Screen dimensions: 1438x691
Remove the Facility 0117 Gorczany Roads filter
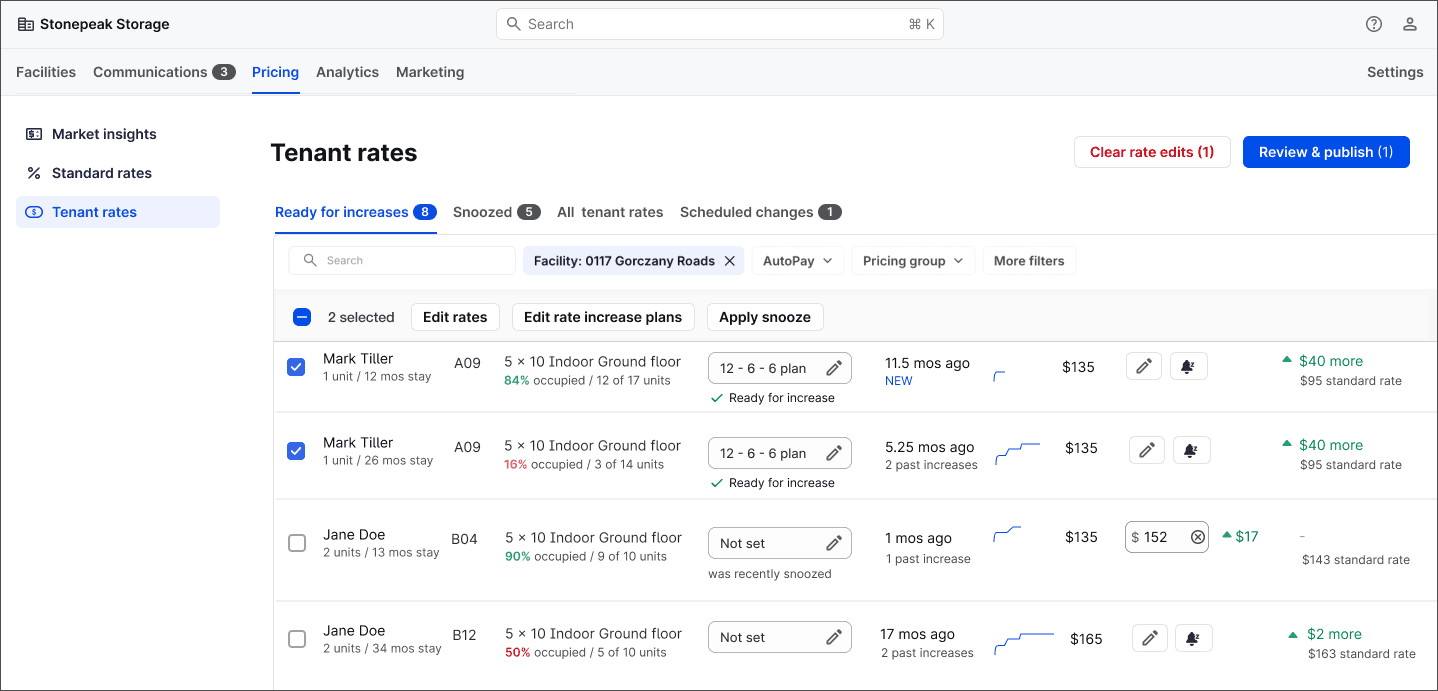[x=730, y=261]
